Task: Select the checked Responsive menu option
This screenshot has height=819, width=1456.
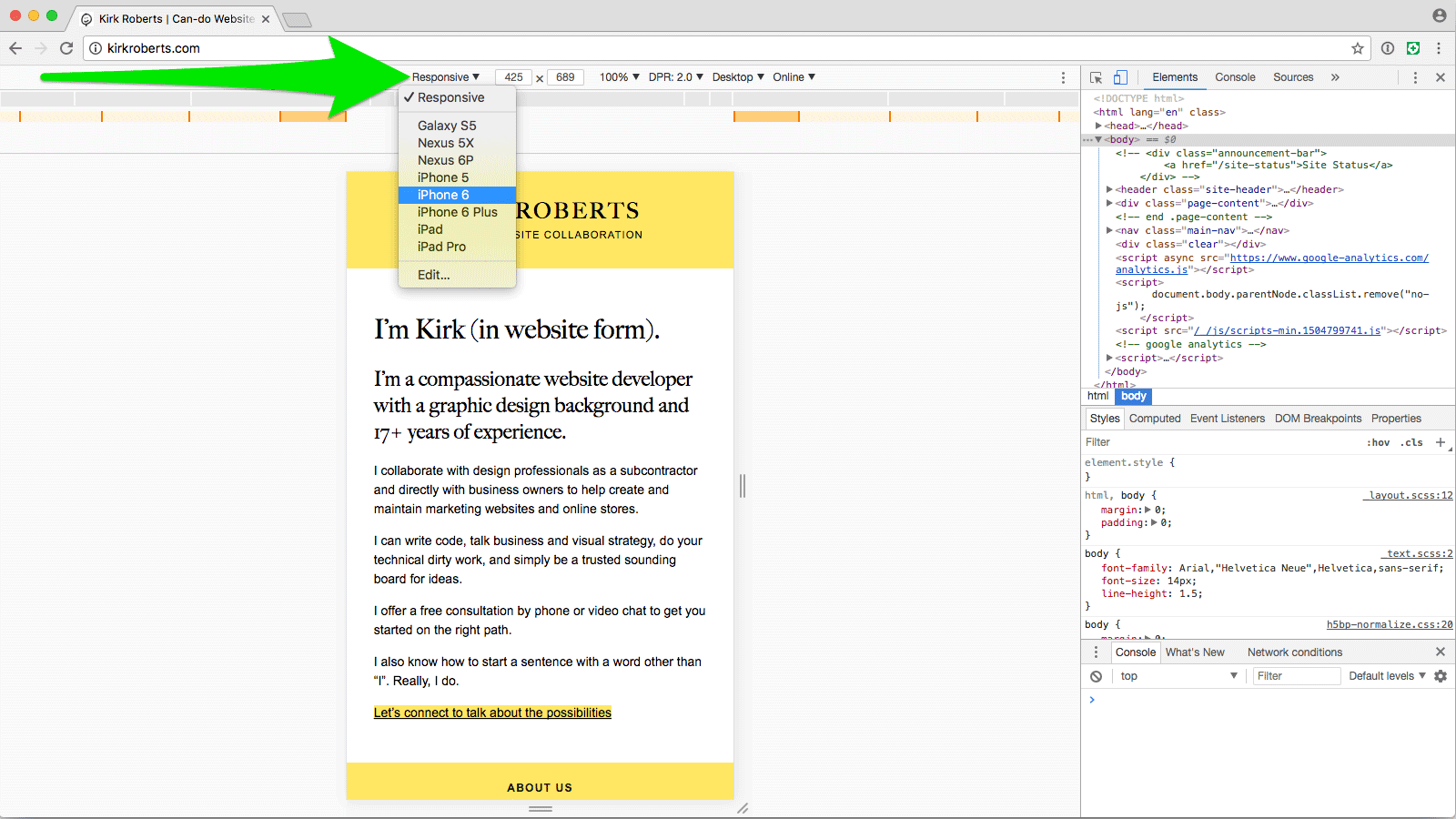Action: (x=457, y=97)
